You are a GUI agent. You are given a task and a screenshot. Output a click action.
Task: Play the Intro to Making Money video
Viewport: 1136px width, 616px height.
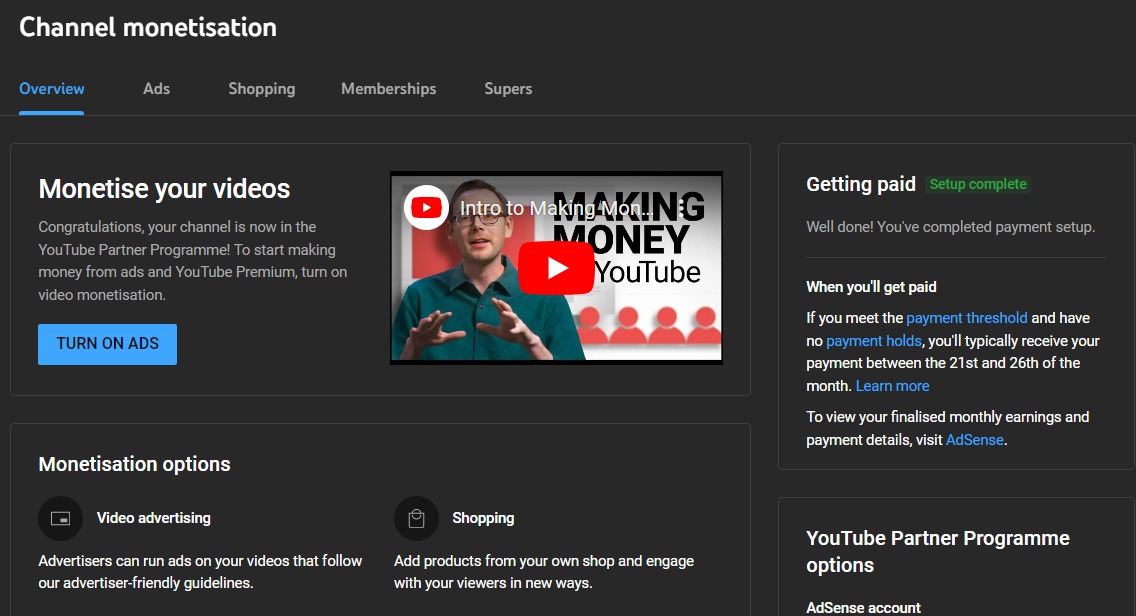[556, 268]
